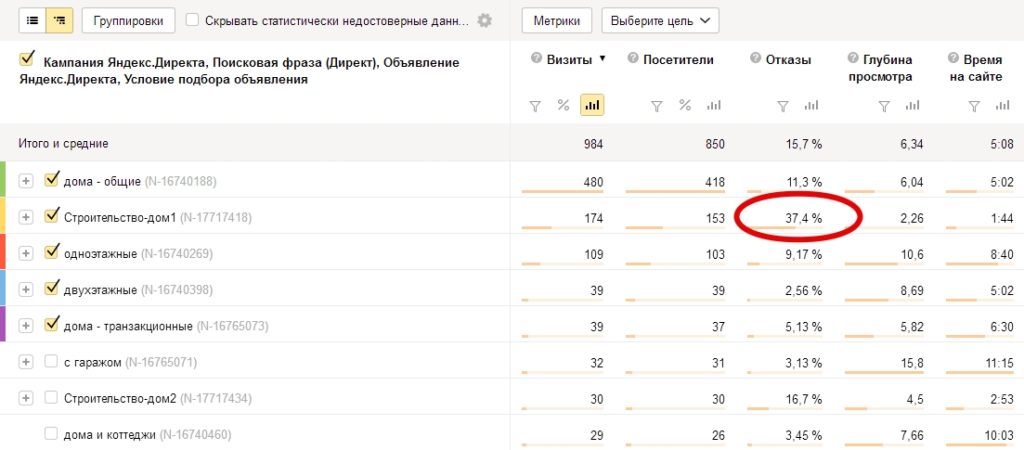Open the Группировки button
Image resolution: width=1024 pixels, height=450 pixels.
click(129, 20)
